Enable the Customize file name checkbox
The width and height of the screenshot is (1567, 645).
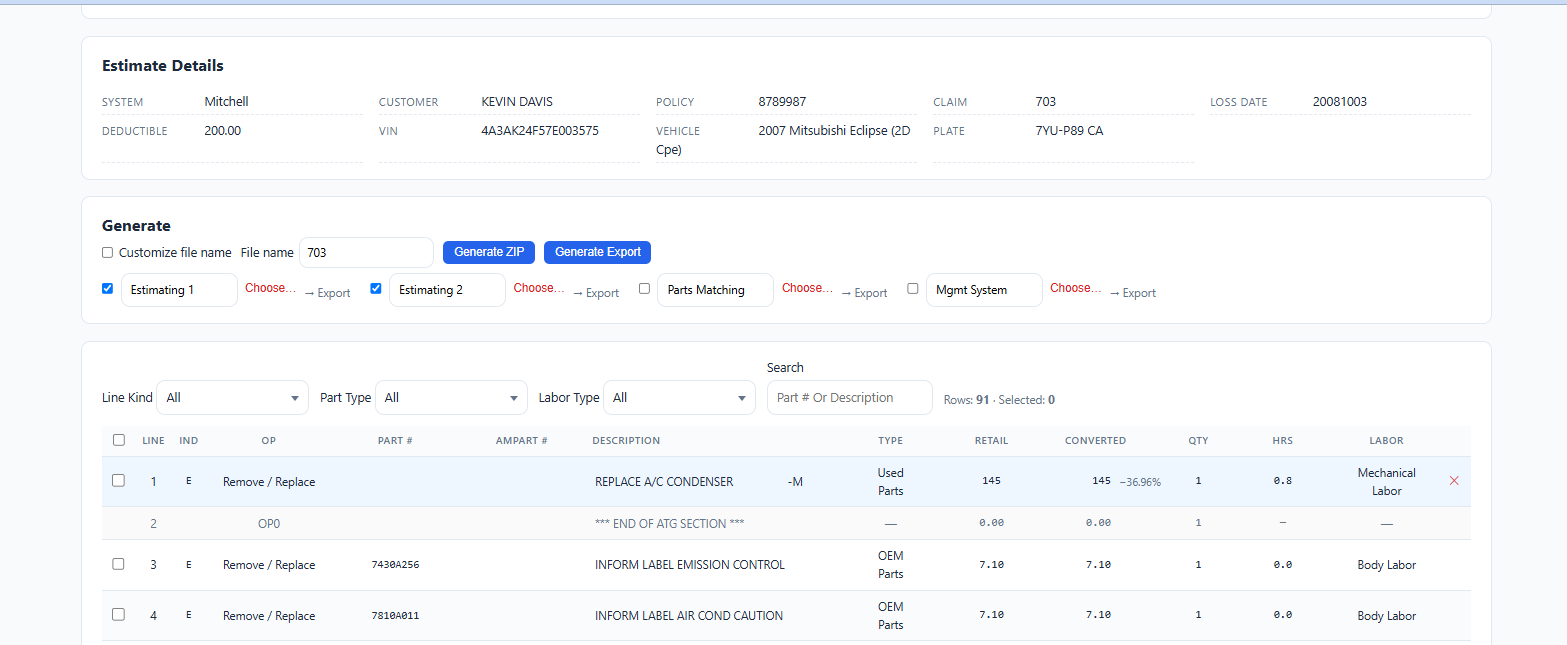pyautogui.click(x=108, y=253)
